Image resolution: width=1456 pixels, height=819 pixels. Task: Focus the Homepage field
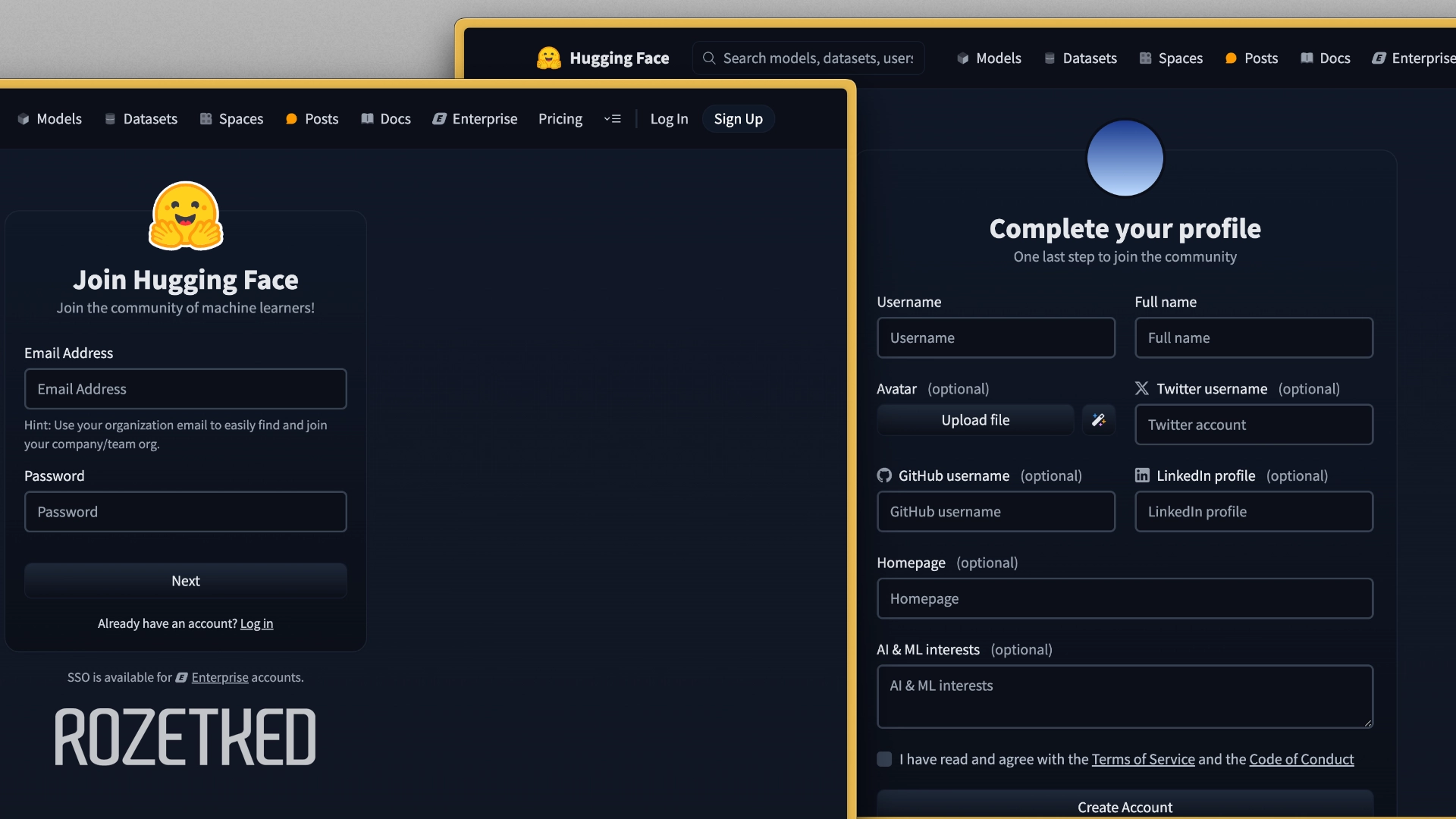click(x=1125, y=598)
